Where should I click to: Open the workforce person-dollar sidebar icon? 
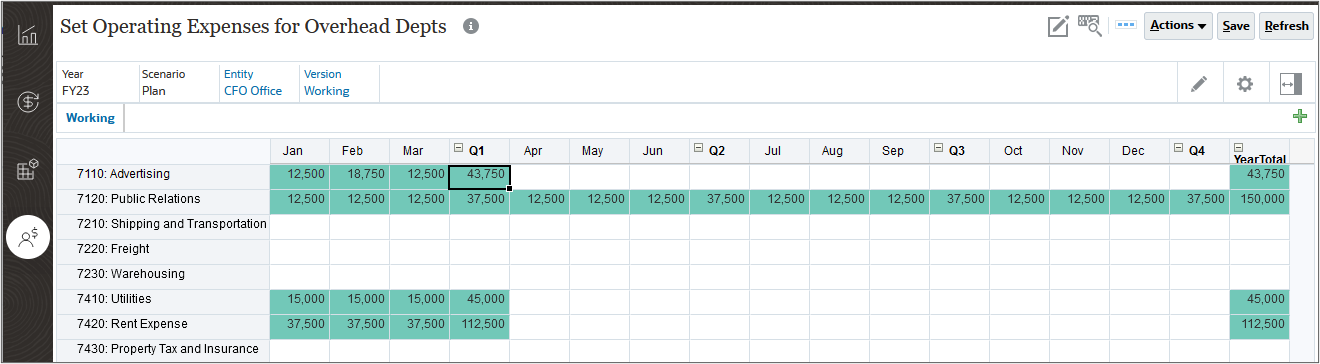tap(28, 237)
